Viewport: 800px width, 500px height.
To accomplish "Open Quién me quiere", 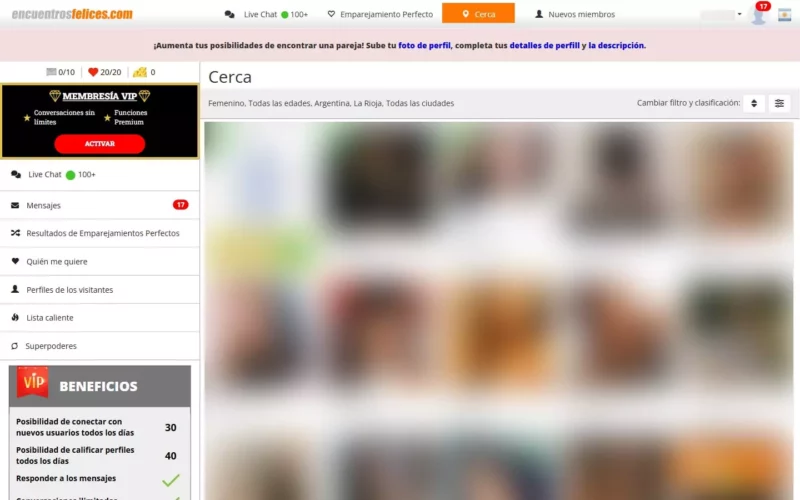I will pyautogui.click(x=100, y=262).
